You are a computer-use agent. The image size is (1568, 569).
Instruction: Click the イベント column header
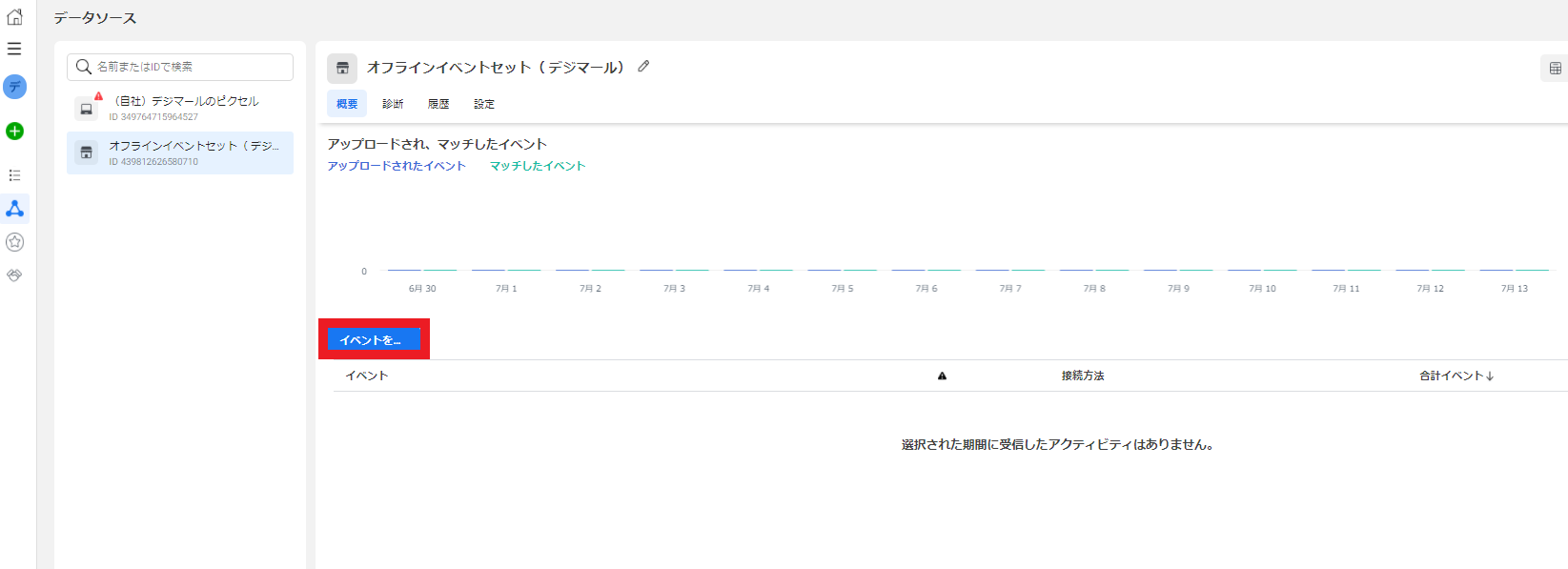366,376
